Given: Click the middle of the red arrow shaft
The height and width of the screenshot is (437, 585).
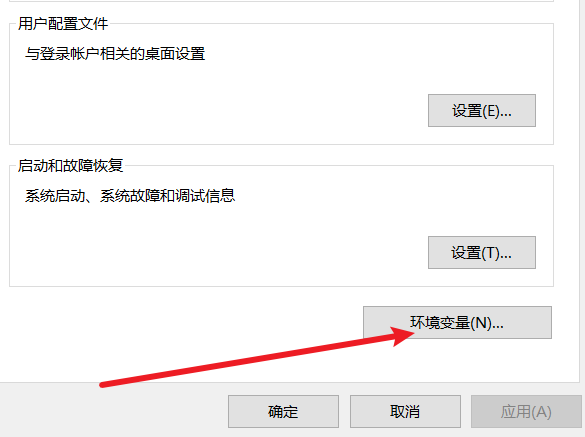Looking at the screenshot, I should click(254, 360).
